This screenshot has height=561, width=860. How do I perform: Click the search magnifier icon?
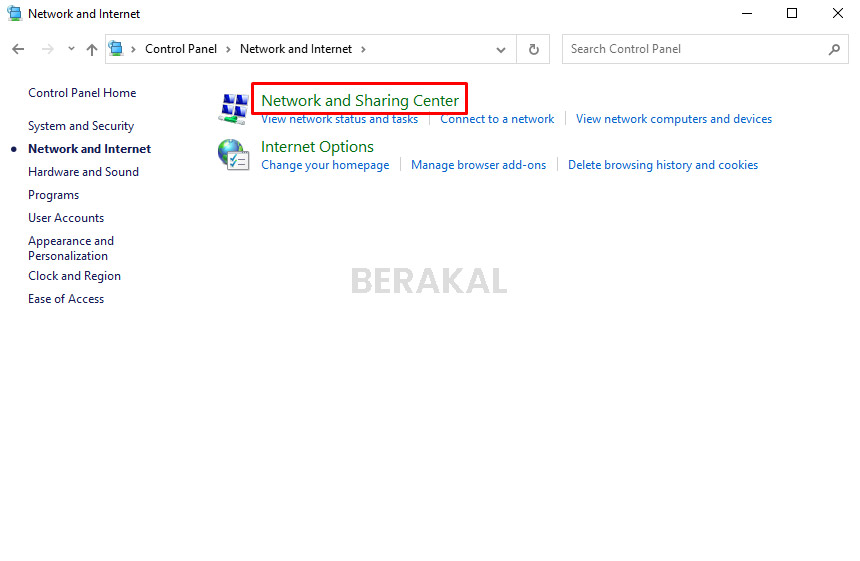point(834,49)
